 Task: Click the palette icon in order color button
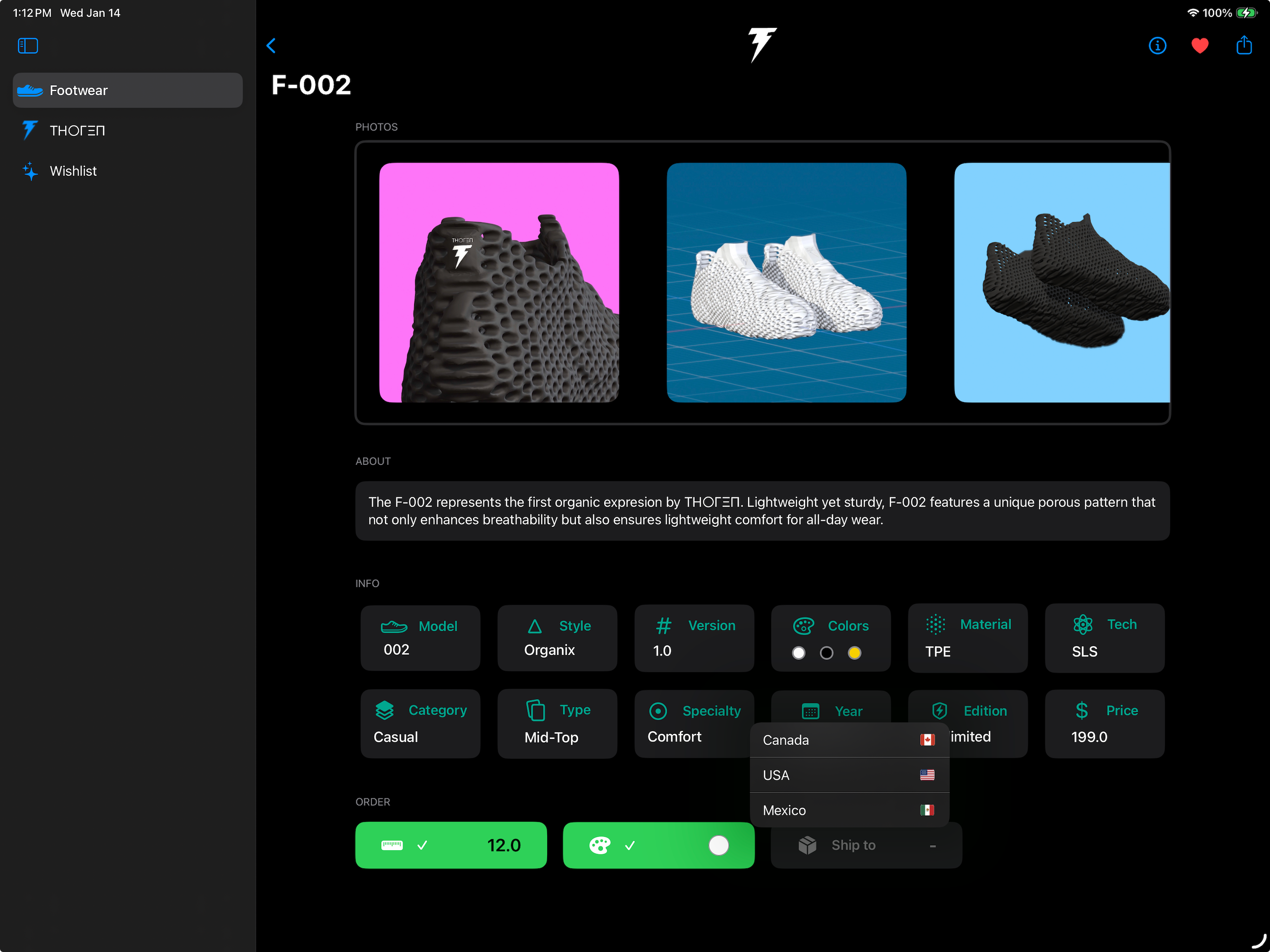click(x=599, y=845)
